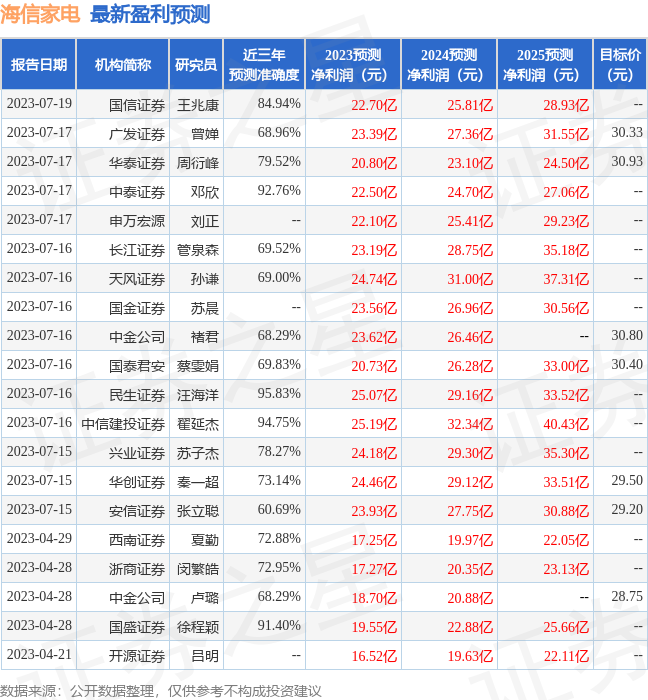The width and height of the screenshot is (648, 700).
Task: Click 2023 forecast 17.27亿
Action: point(374,569)
